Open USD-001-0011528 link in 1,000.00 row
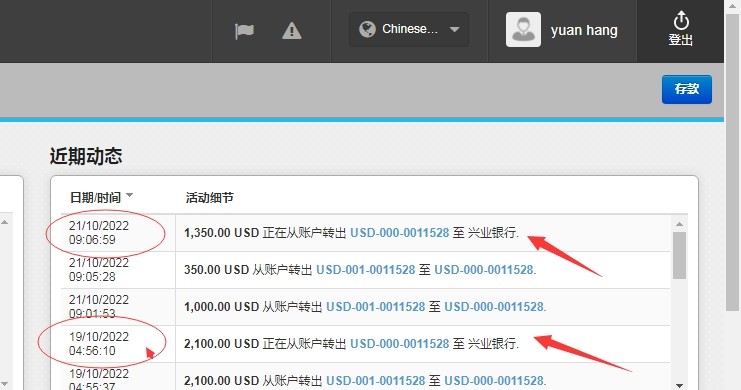 point(376,307)
